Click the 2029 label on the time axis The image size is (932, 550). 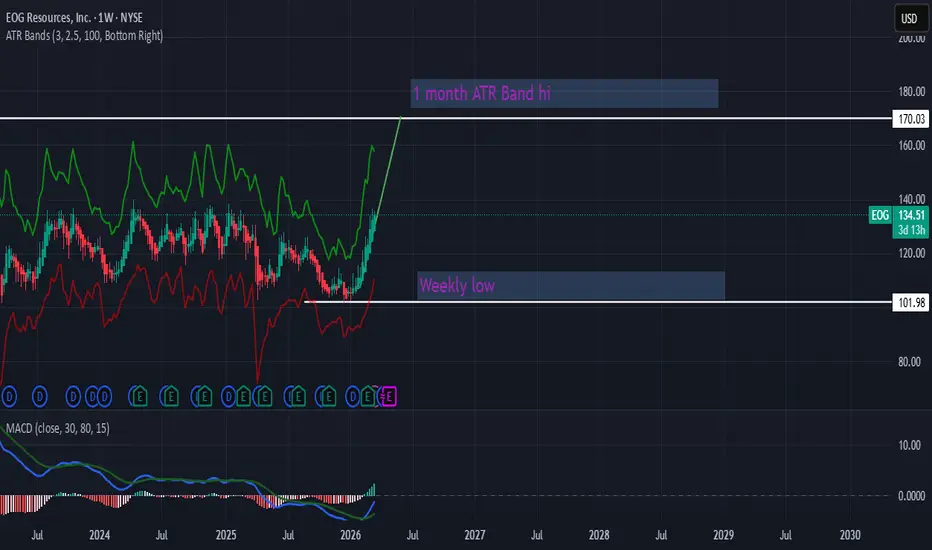click(723, 535)
